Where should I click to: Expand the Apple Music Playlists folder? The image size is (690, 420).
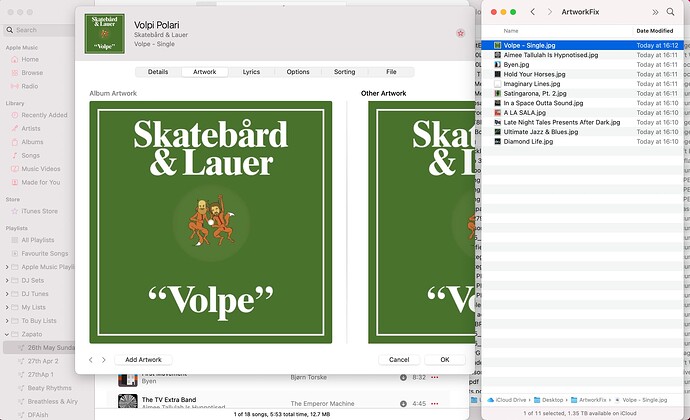point(7,267)
